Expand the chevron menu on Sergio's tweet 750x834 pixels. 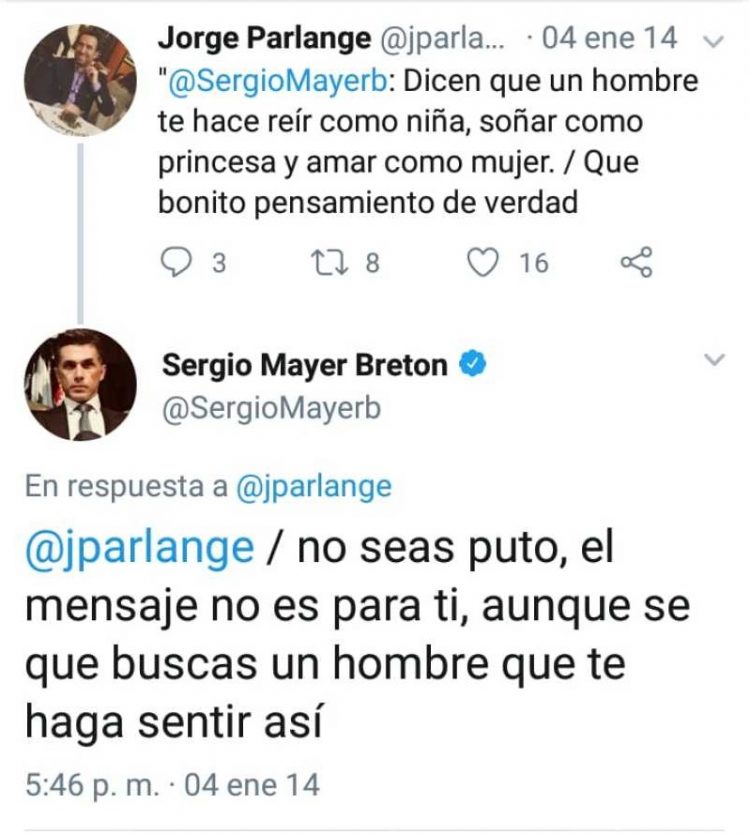coord(714,360)
